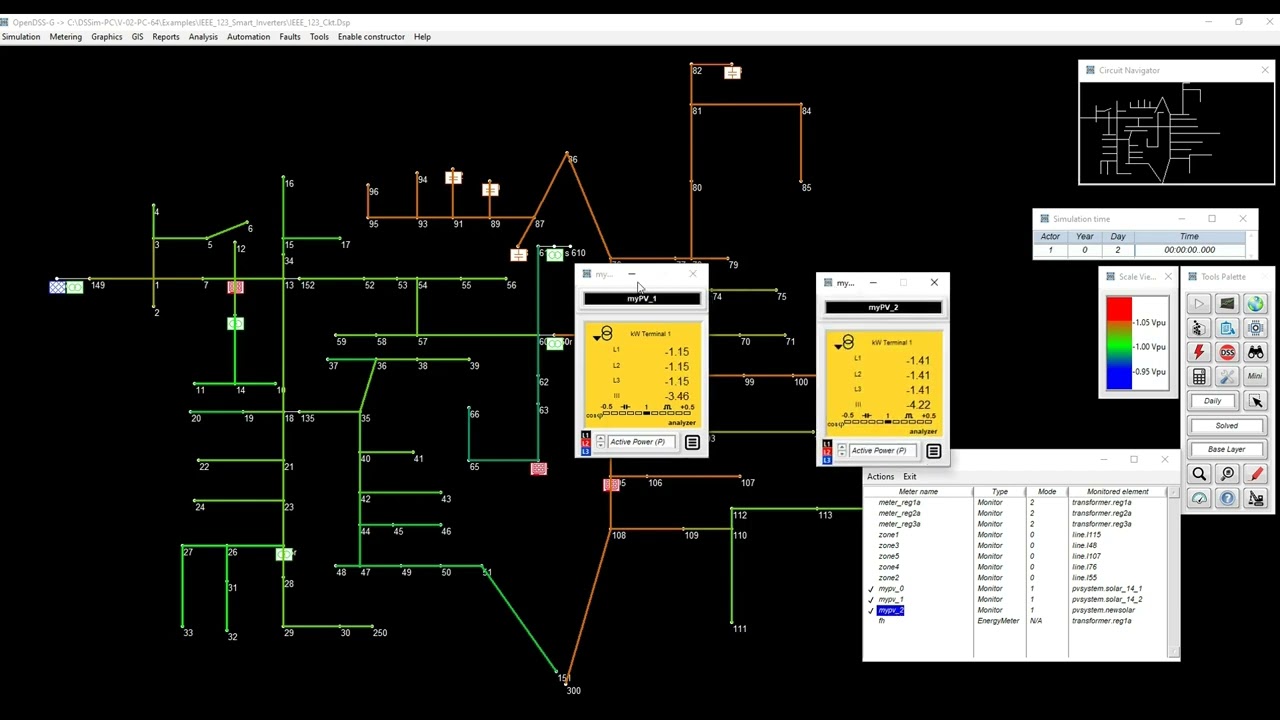1280x720 pixels.
Task: Click the zoom-to-element magnifier icon
Action: click(x=1227, y=474)
